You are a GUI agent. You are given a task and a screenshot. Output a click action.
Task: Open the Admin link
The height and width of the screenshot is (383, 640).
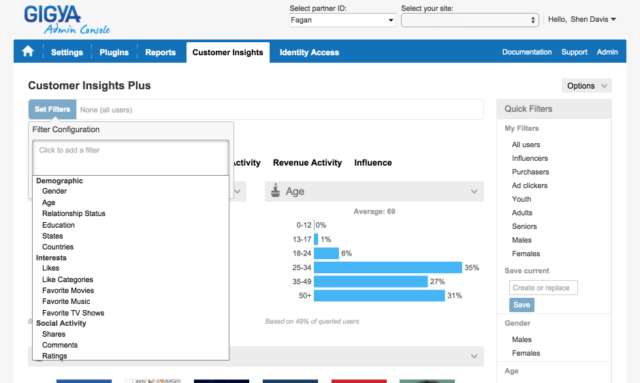[607, 52]
